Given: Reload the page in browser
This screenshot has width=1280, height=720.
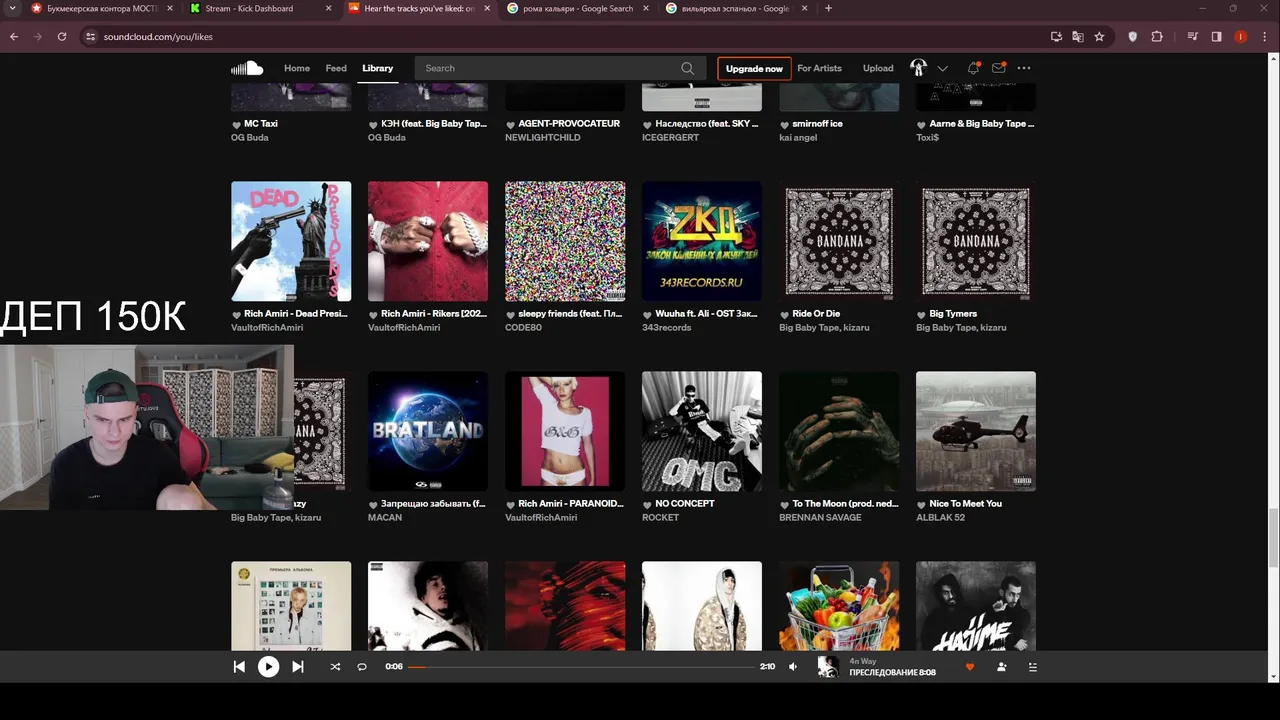Looking at the screenshot, I should tap(62, 36).
